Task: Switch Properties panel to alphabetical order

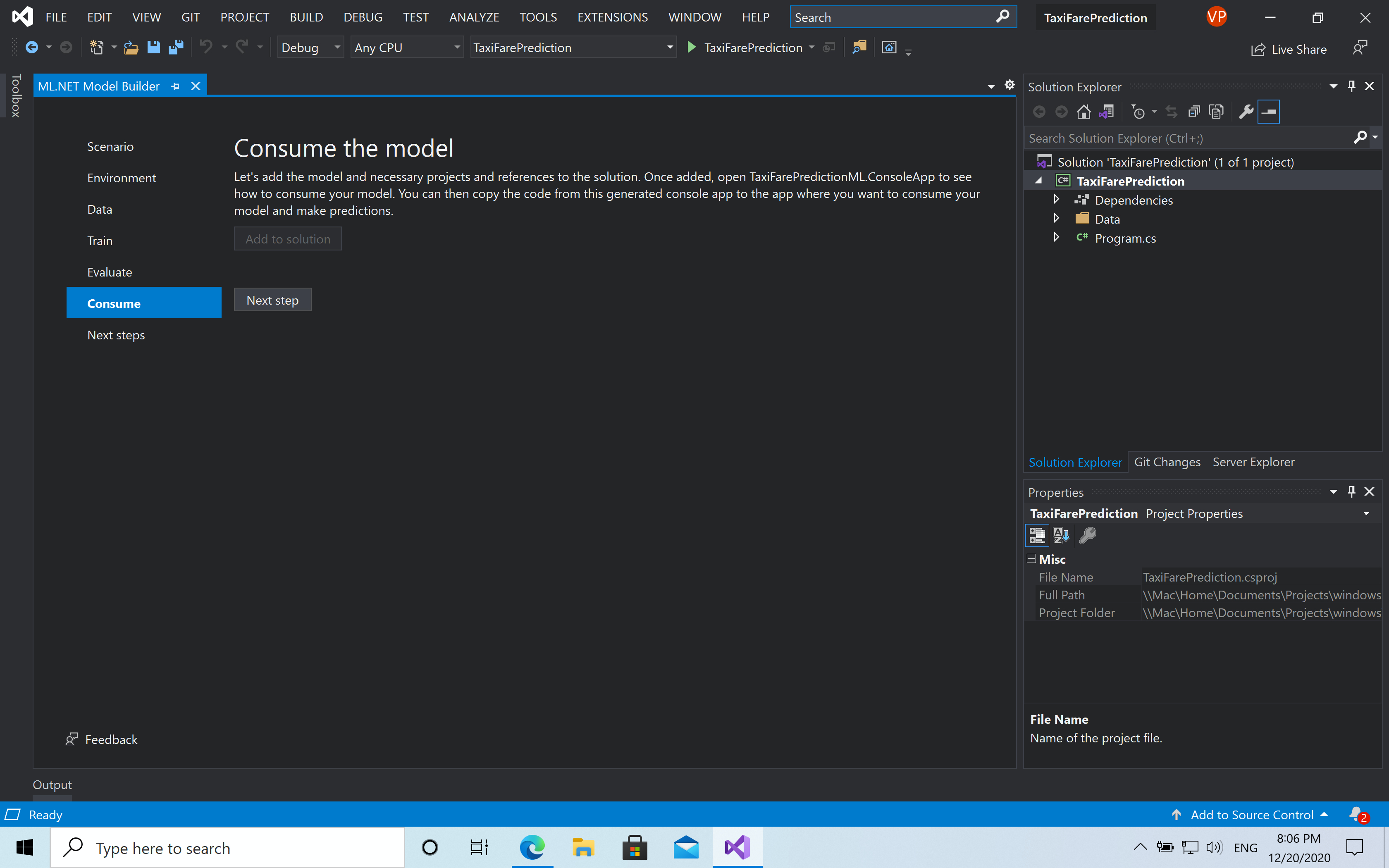Action: (1061, 535)
